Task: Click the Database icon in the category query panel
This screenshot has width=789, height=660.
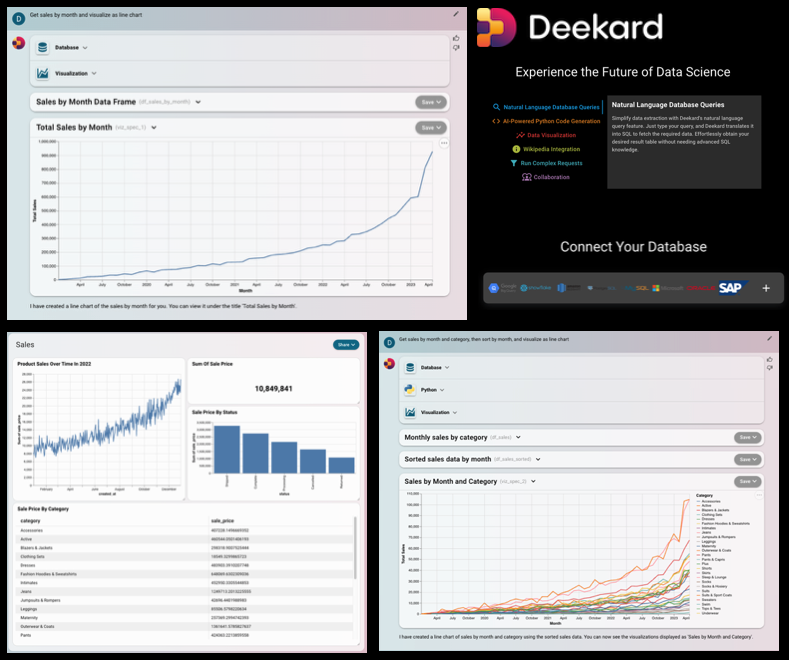Action: click(410, 368)
